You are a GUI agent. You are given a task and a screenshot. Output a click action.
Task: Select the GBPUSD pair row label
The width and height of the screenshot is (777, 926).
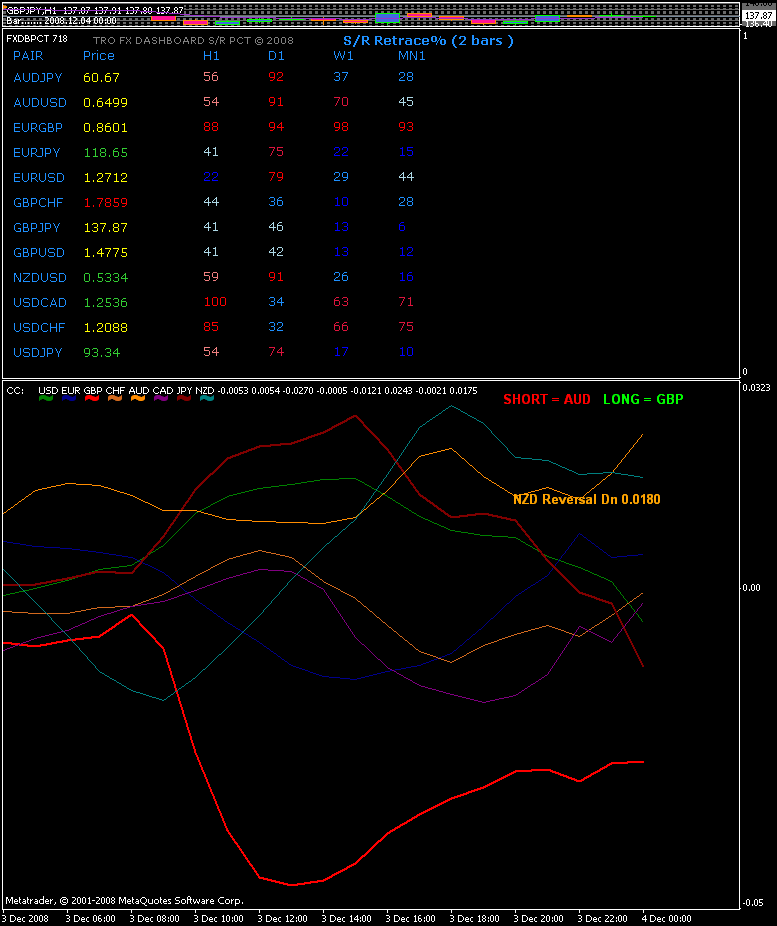(38, 252)
